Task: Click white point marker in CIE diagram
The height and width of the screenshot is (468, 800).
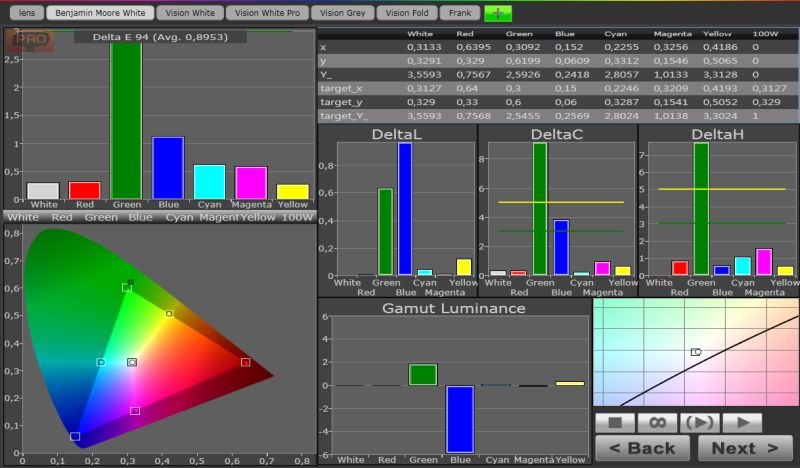Action: [132, 362]
